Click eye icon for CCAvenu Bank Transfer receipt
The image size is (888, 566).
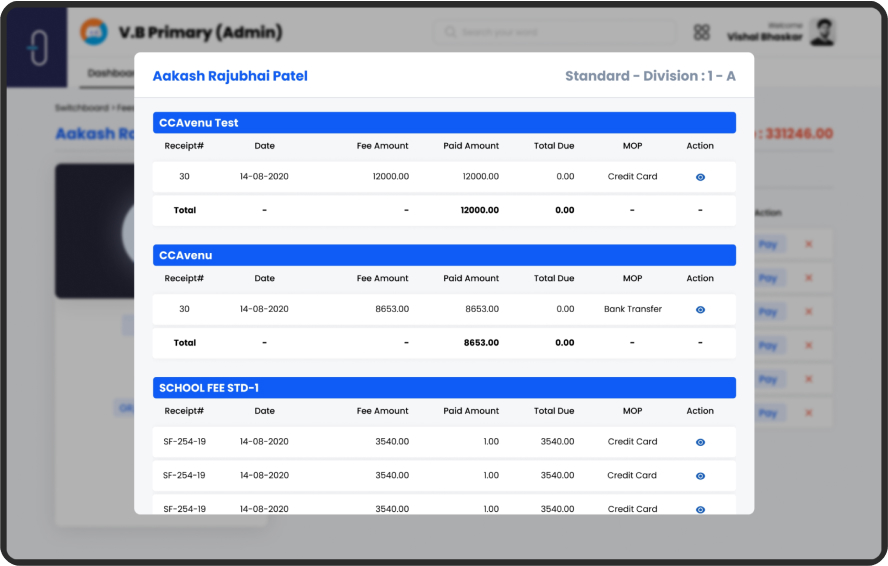coord(700,310)
